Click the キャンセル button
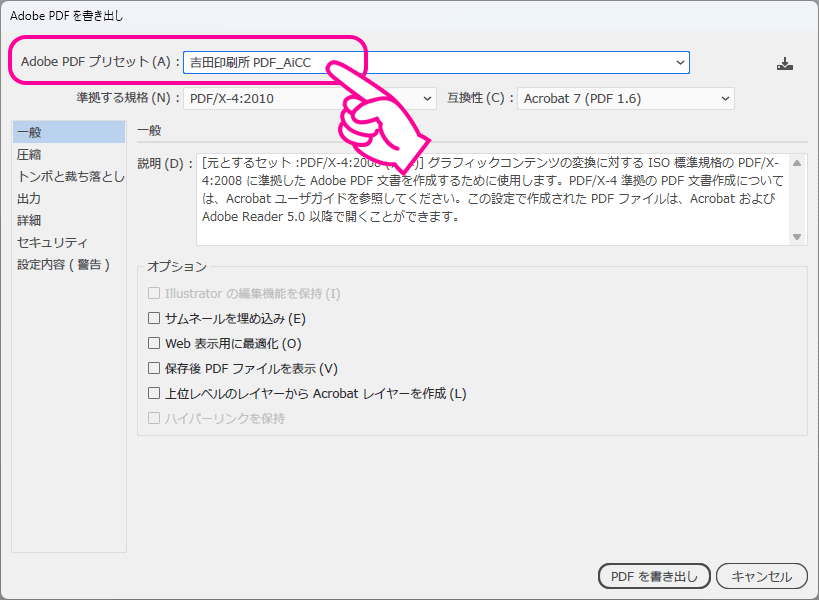This screenshot has width=819, height=600. 762,577
